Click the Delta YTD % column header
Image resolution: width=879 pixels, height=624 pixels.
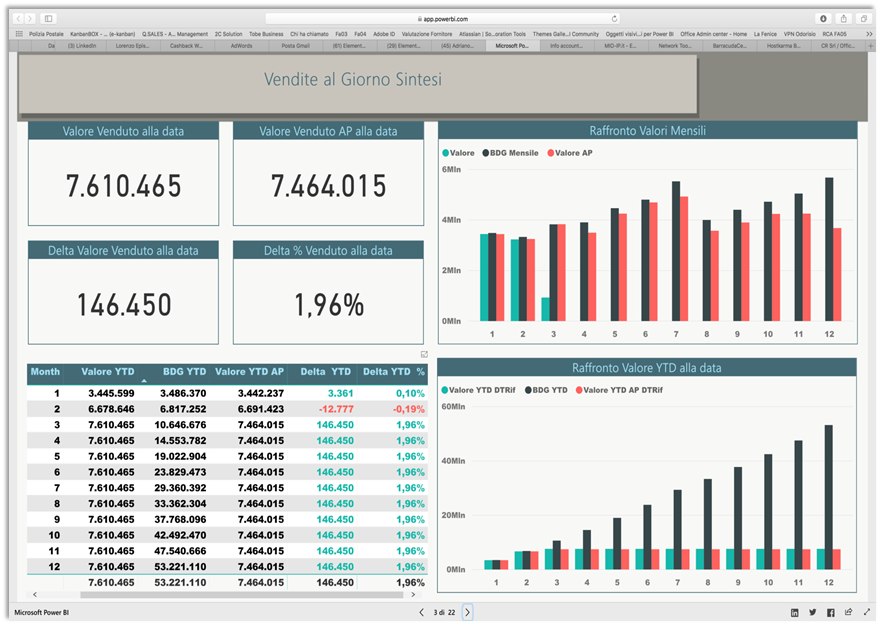point(394,372)
